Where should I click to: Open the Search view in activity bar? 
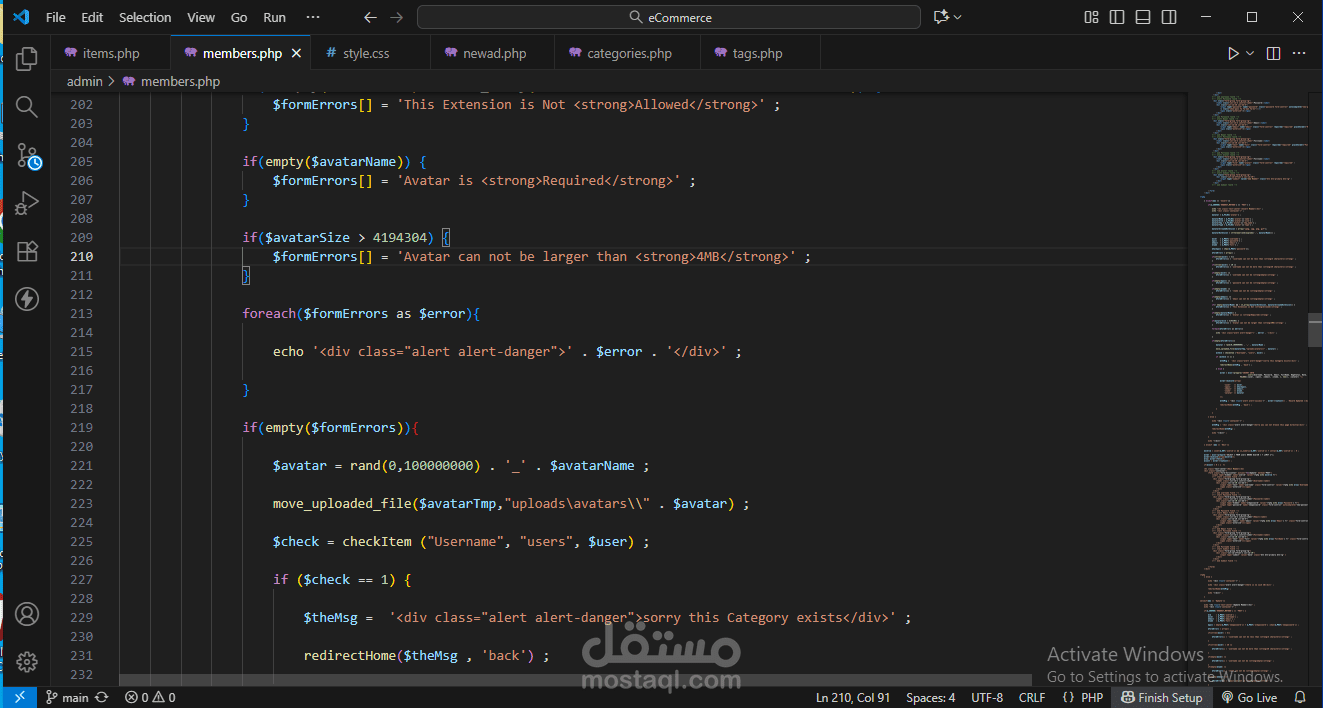(27, 107)
